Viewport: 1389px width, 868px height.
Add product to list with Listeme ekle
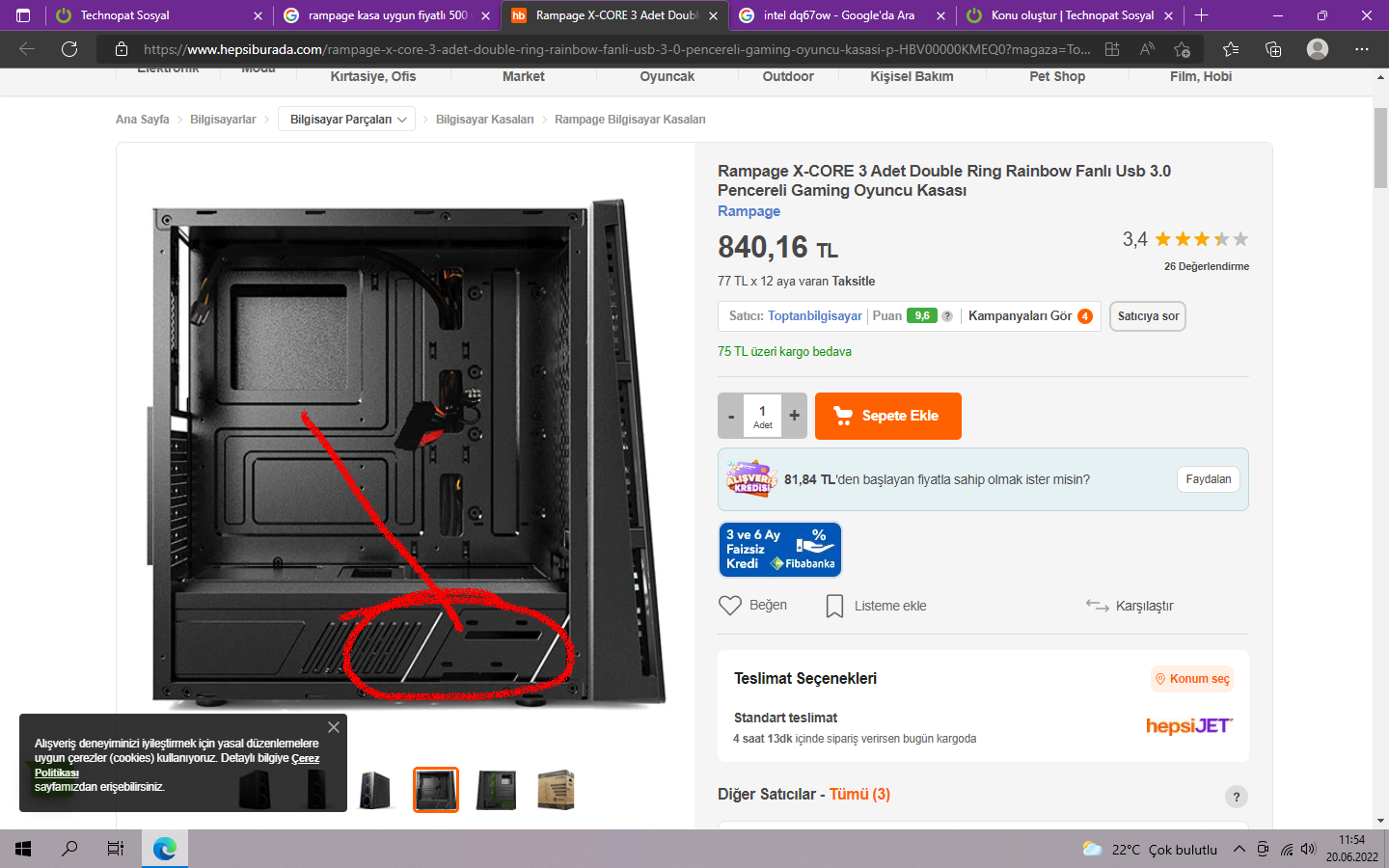coord(876,606)
